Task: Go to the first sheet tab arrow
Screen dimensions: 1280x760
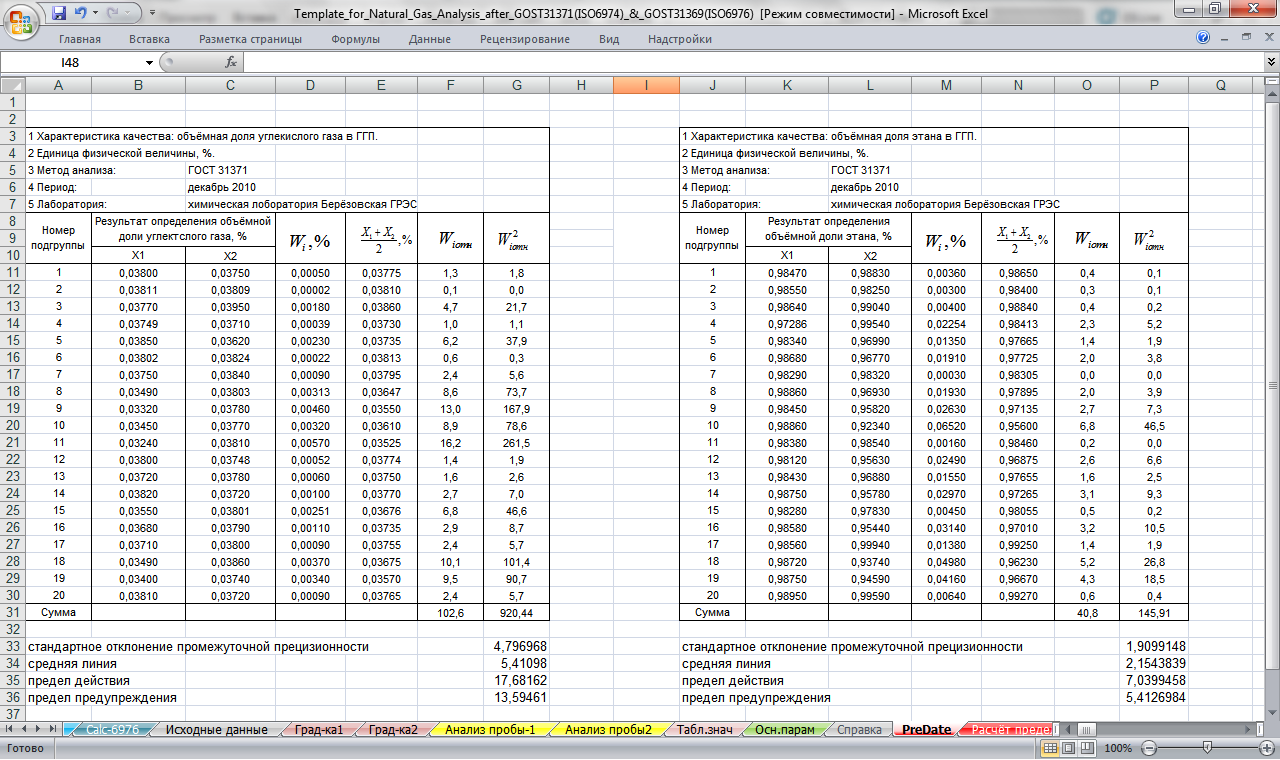Action: 9,730
